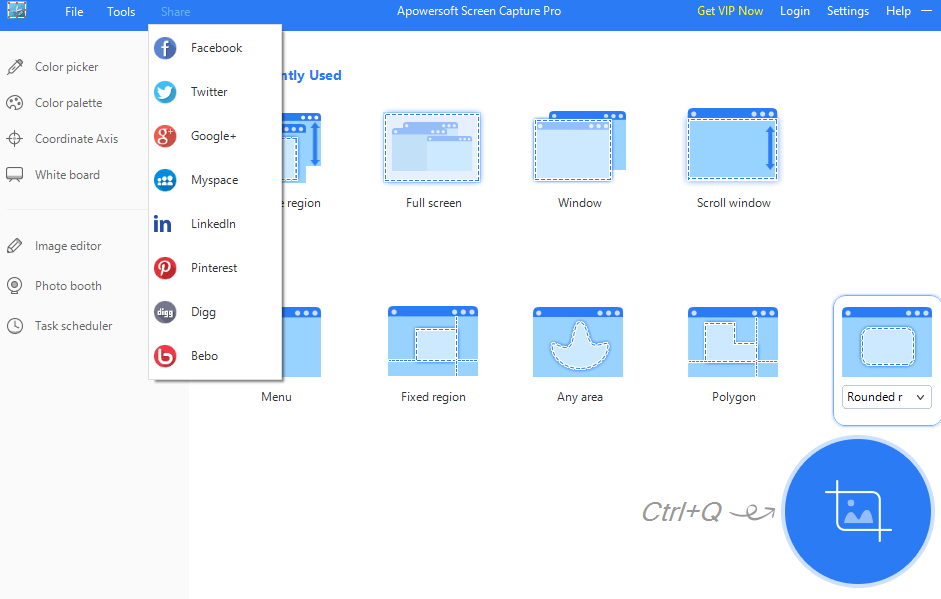Viewport: 941px width, 599px height.
Task: Click the Full screen capture icon
Action: point(432,147)
